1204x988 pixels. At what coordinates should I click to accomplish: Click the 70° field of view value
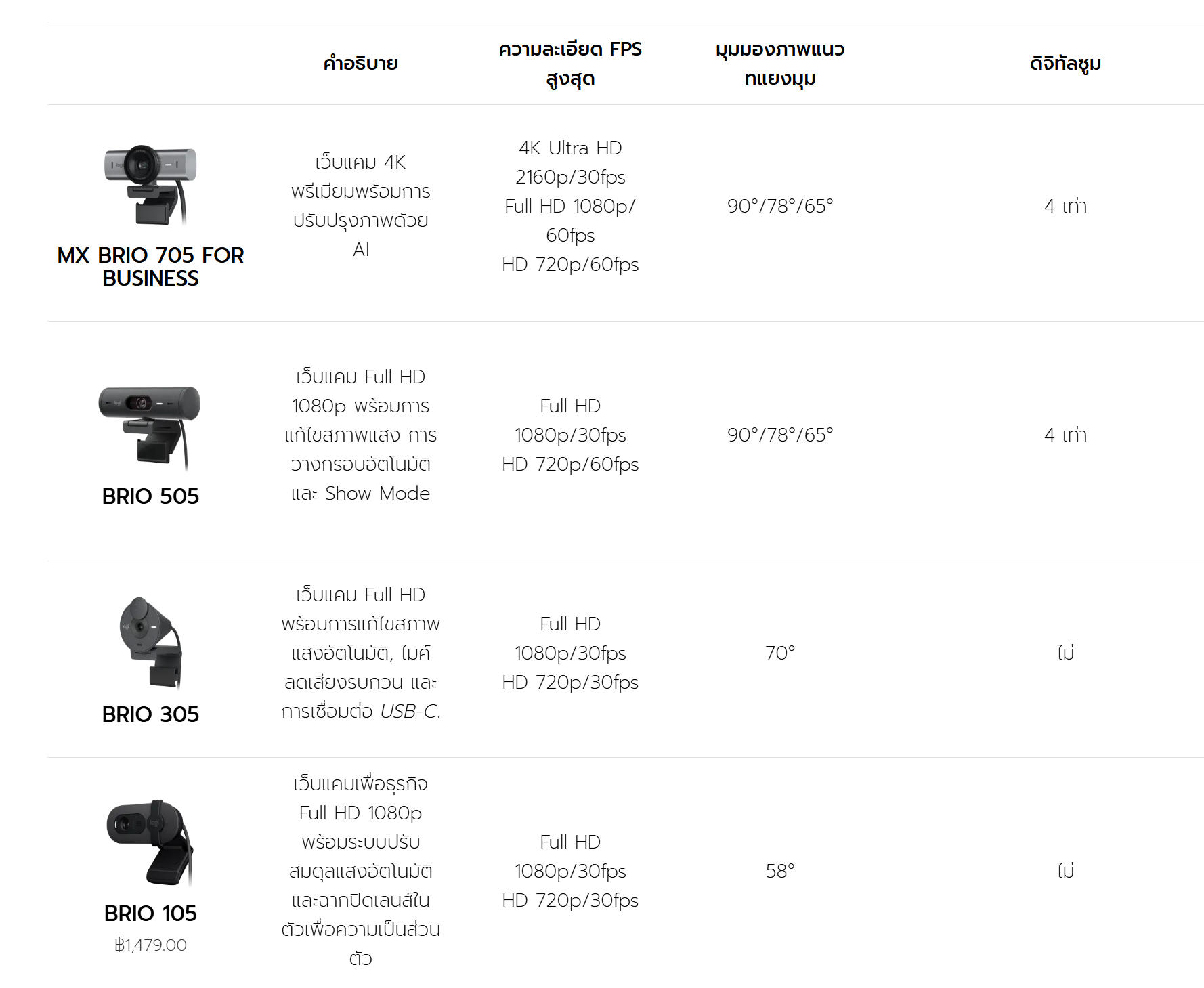tap(780, 653)
